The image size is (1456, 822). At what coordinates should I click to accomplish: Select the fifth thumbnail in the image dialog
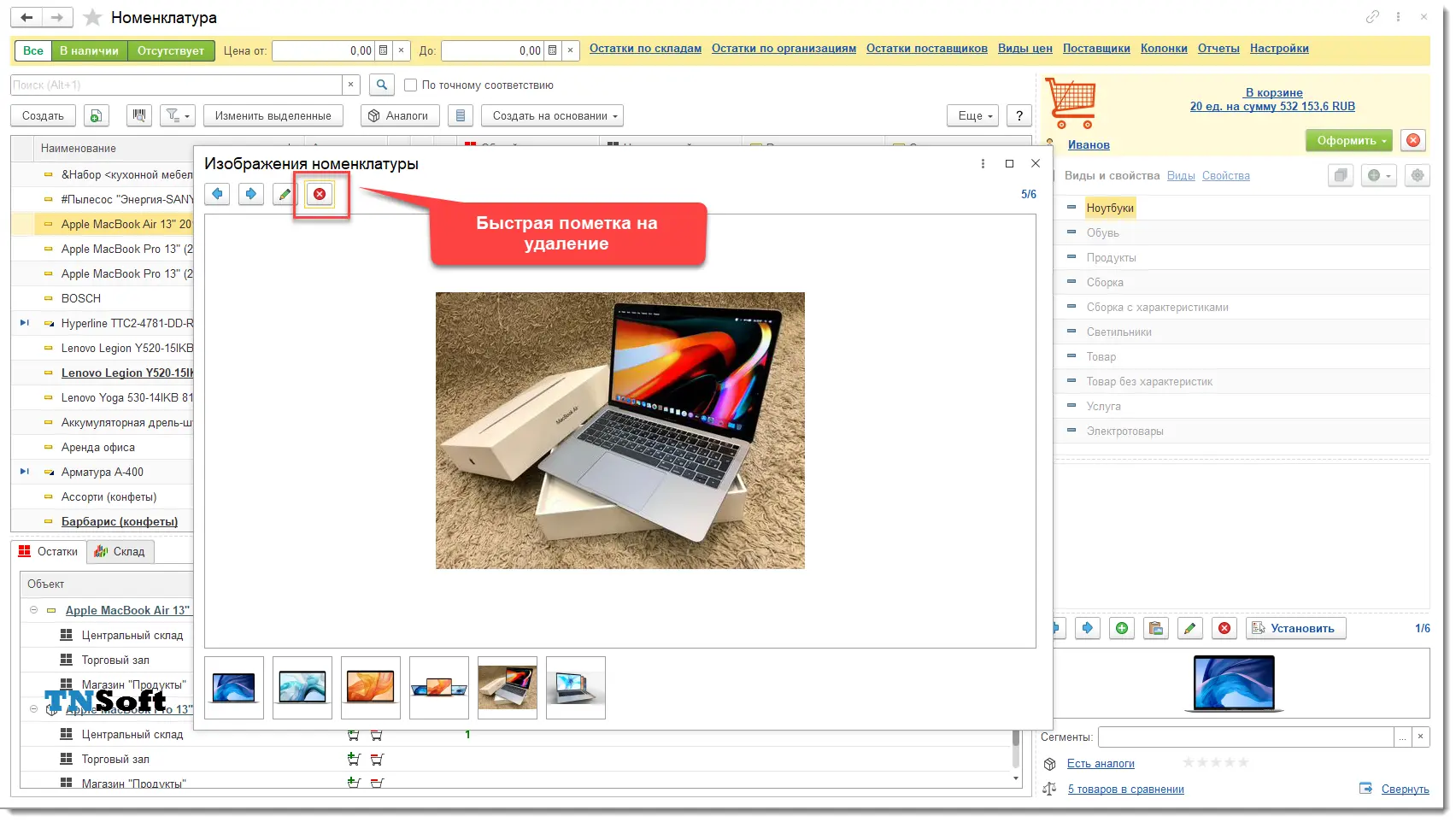(x=508, y=688)
